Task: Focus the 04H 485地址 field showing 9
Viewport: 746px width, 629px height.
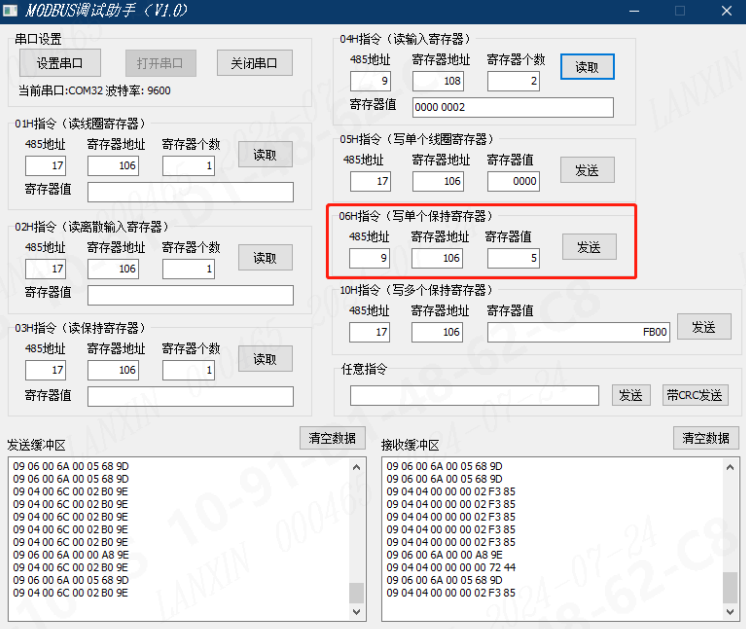Action: pyautogui.click(x=371, y=81)
